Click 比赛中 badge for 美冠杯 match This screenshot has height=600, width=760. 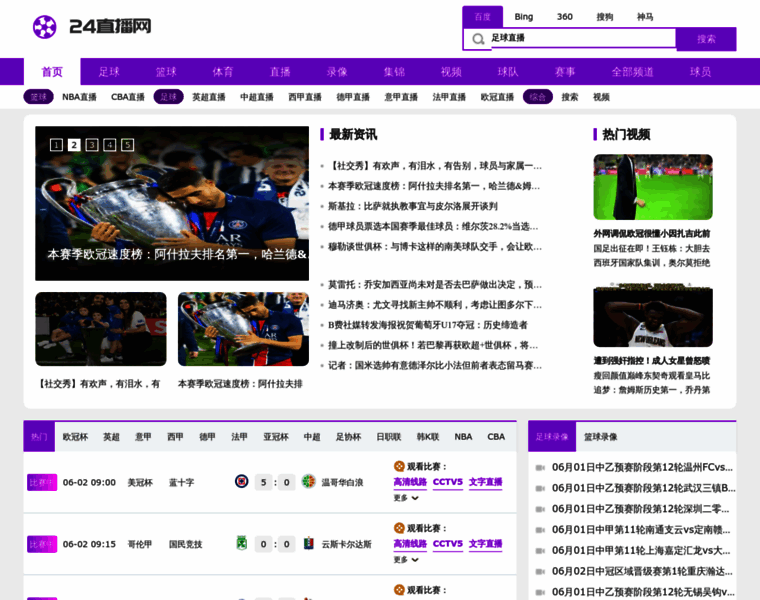(42, 482)
